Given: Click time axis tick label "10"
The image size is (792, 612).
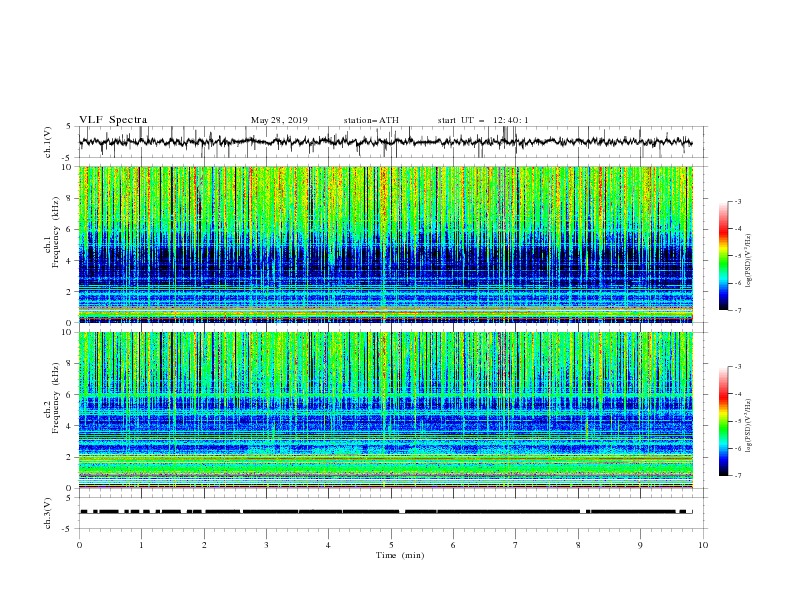Looking at the screenshot, I should pos(703,545).
